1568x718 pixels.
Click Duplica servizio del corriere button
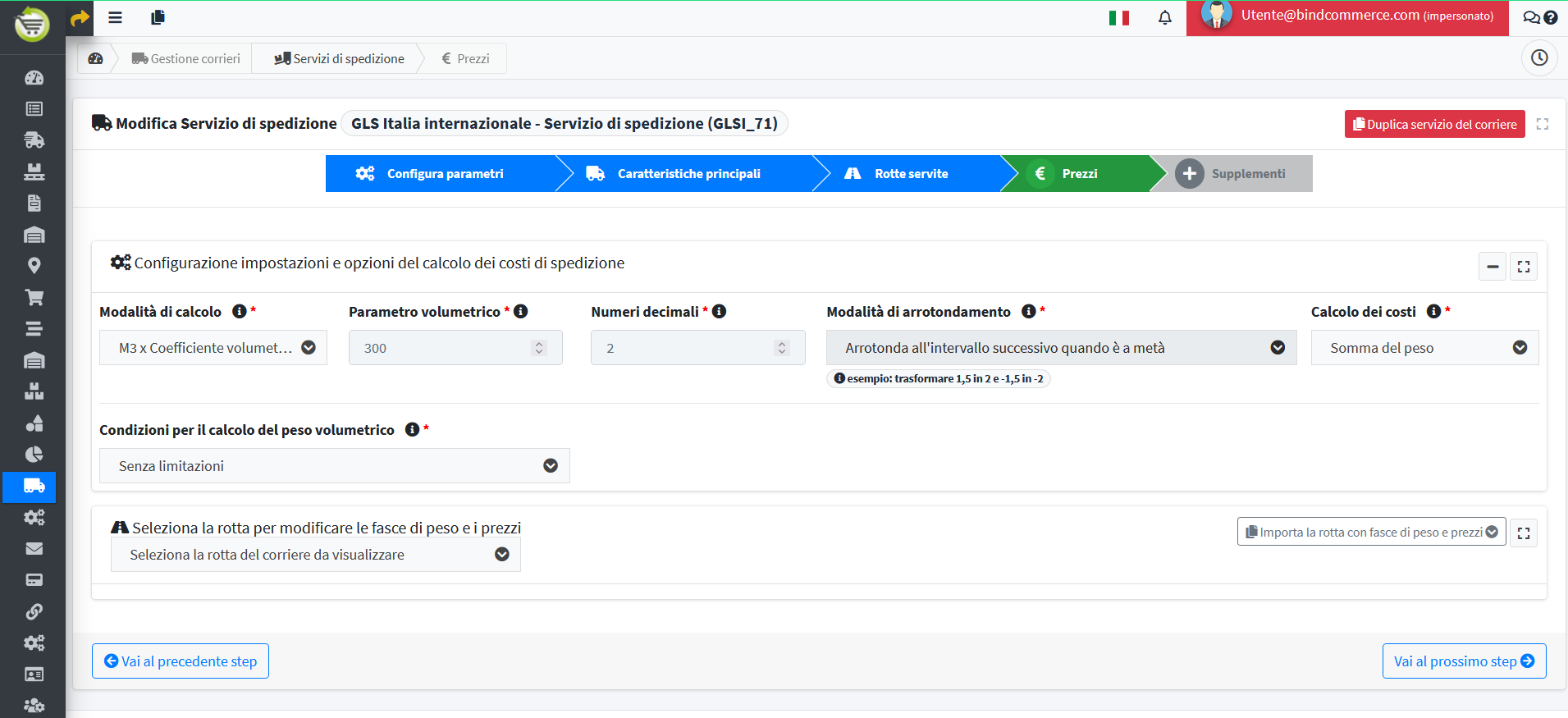pos(1434,125)
